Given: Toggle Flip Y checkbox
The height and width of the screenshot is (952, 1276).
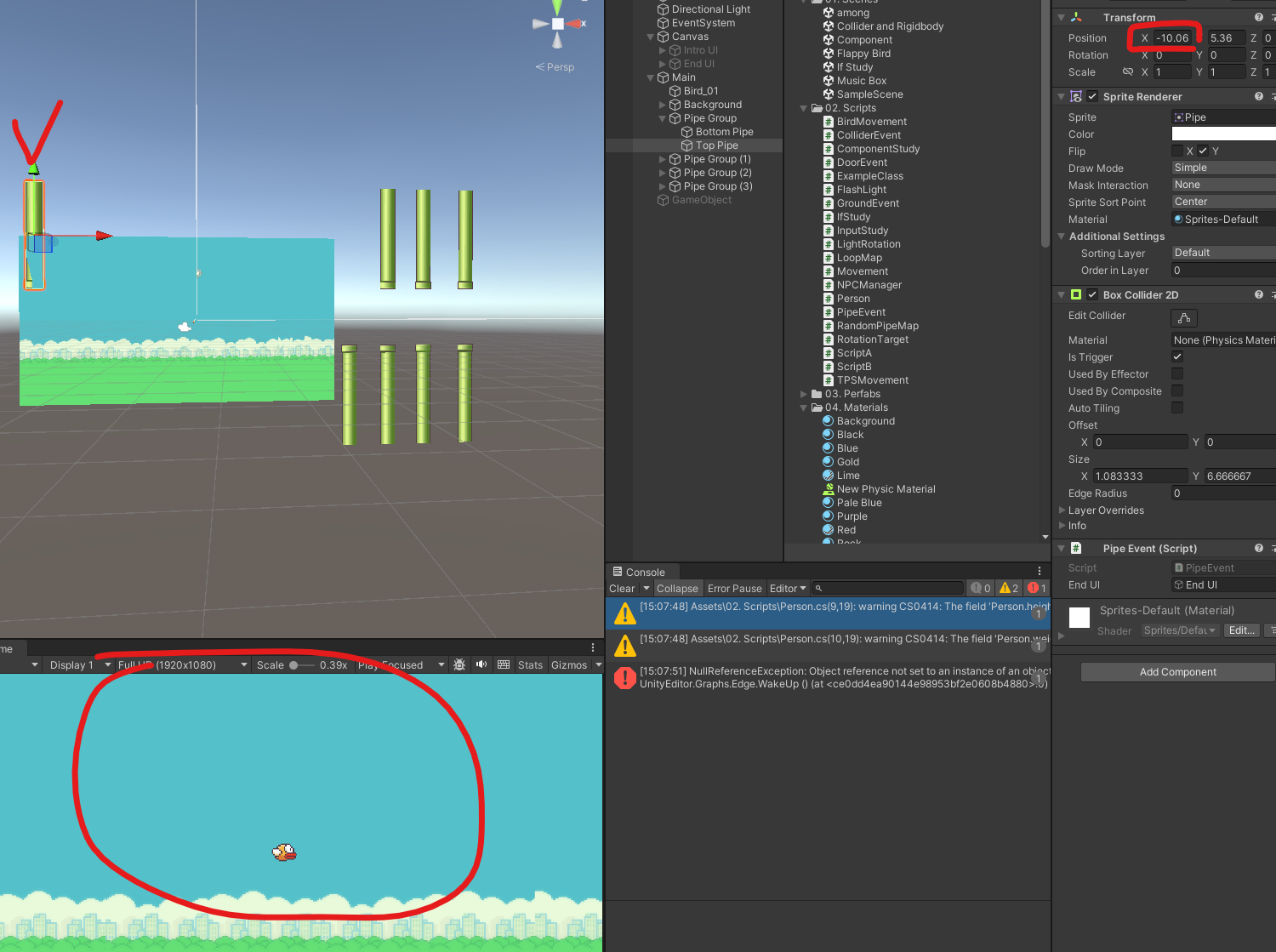Looking at the screenshot, I should click(x=1203, y=151).
